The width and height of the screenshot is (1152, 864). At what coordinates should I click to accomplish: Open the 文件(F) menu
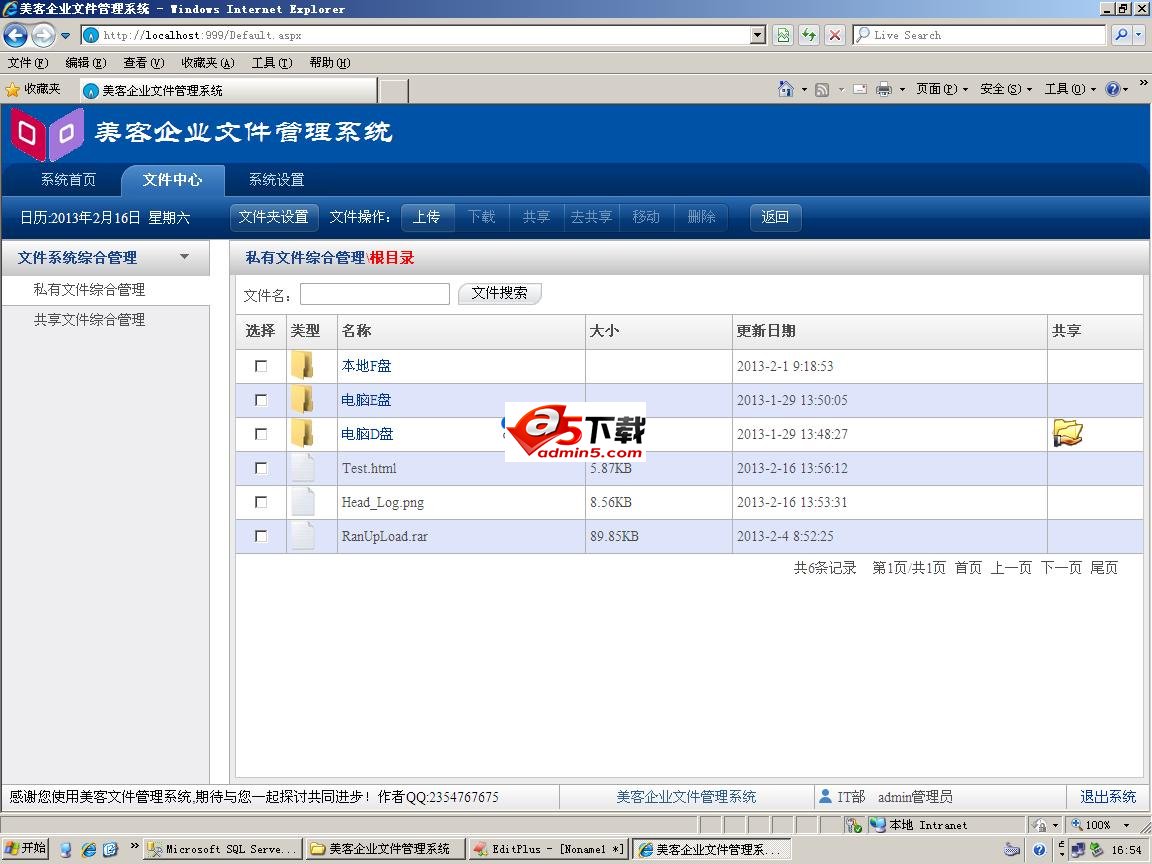point(28,62)
